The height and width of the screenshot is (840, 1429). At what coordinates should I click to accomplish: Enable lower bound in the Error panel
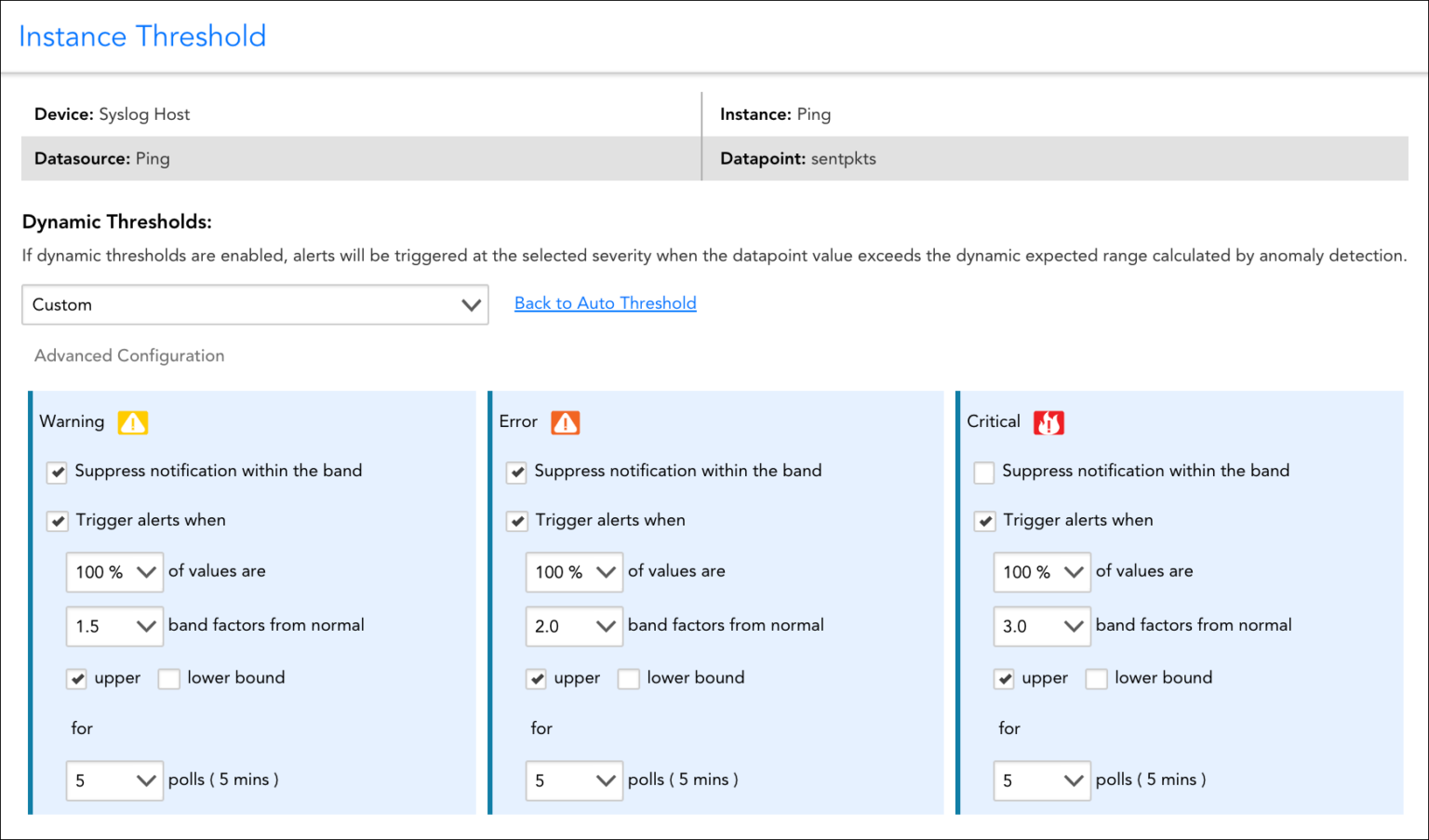click(628, 679)
